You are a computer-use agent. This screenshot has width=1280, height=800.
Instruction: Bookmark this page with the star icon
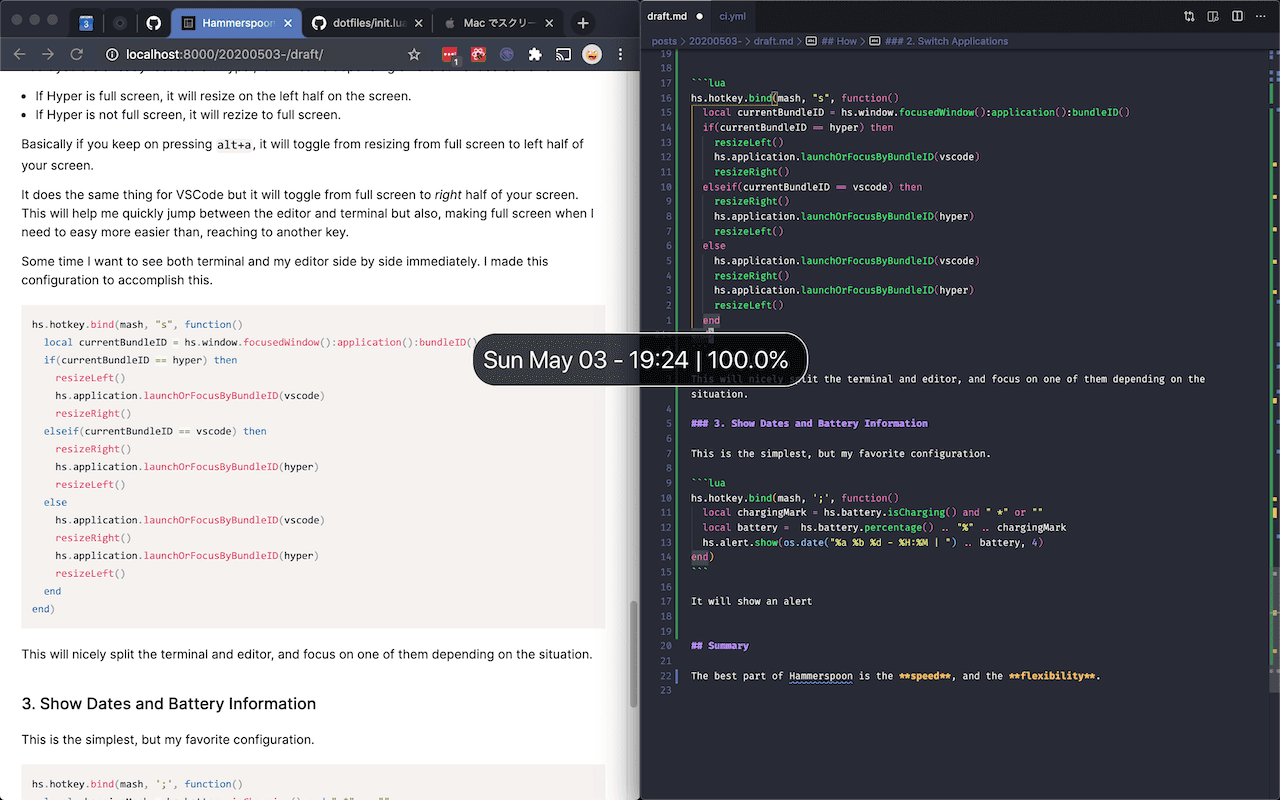click(x=414, y=54)
